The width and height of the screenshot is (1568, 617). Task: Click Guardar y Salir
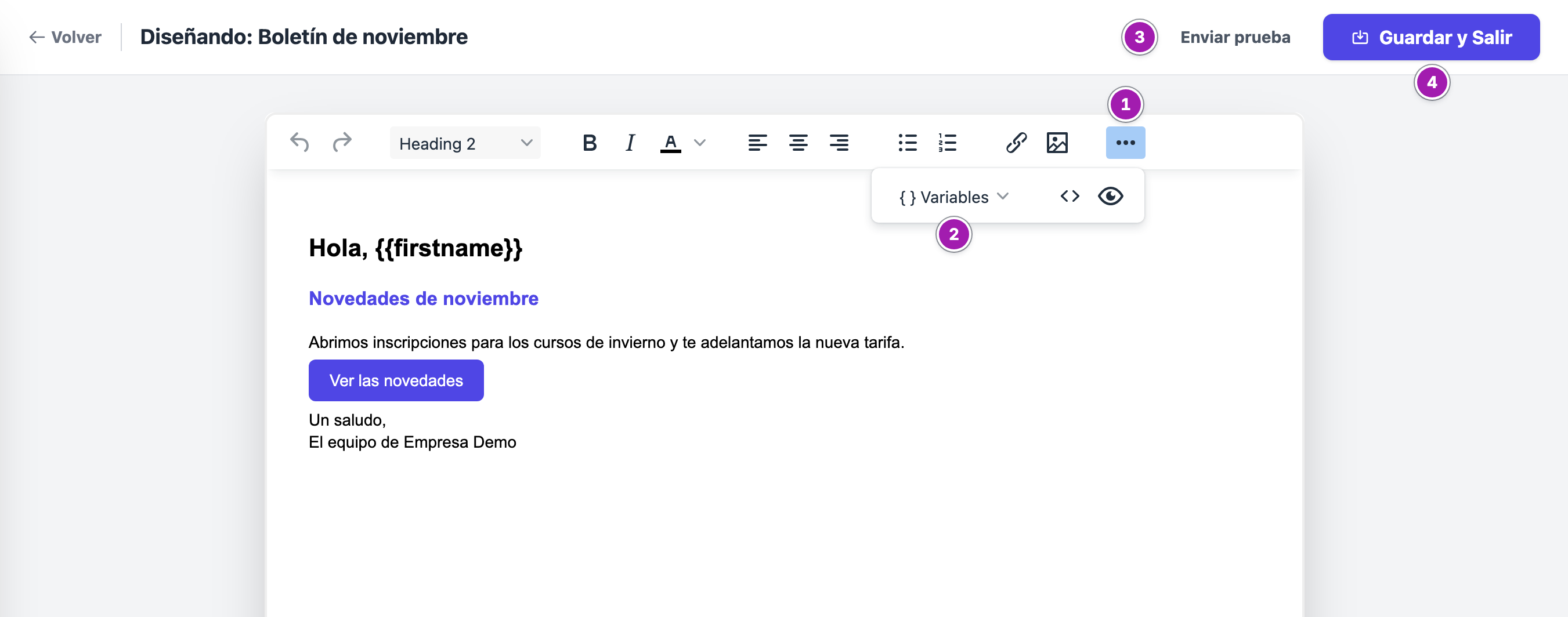(x=1430, y=37)
